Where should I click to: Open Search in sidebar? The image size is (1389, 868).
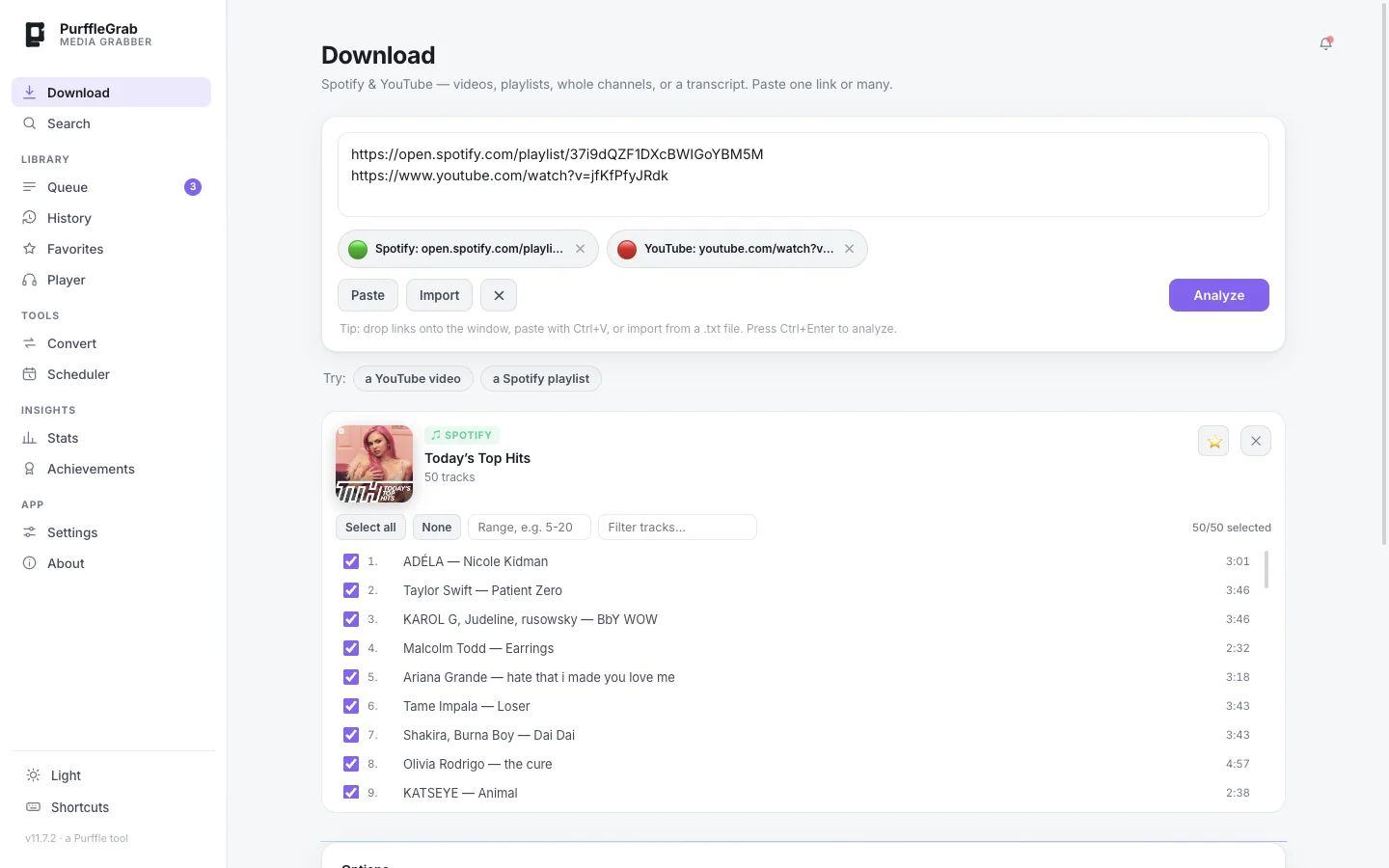[111, 123]
